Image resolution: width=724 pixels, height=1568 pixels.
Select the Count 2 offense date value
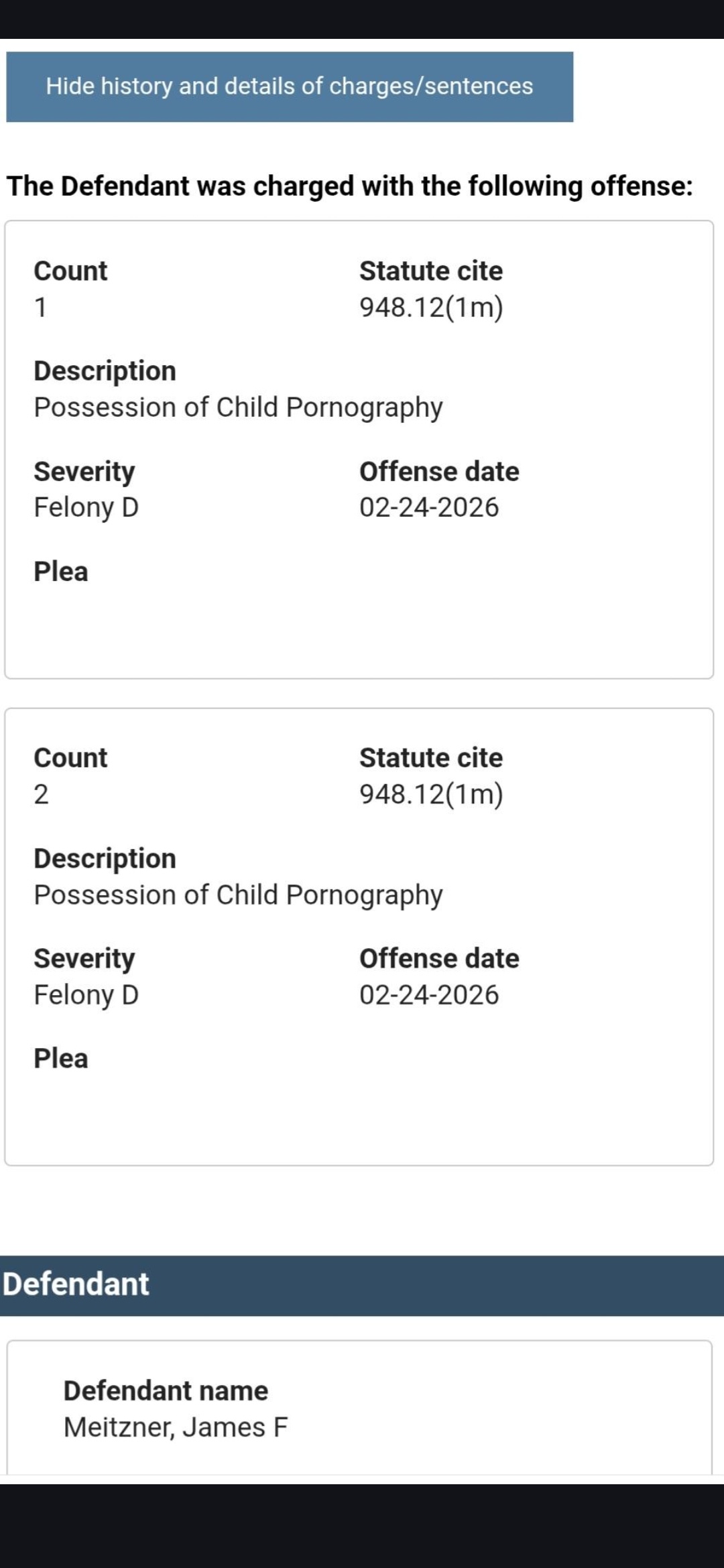coord(429,994)
